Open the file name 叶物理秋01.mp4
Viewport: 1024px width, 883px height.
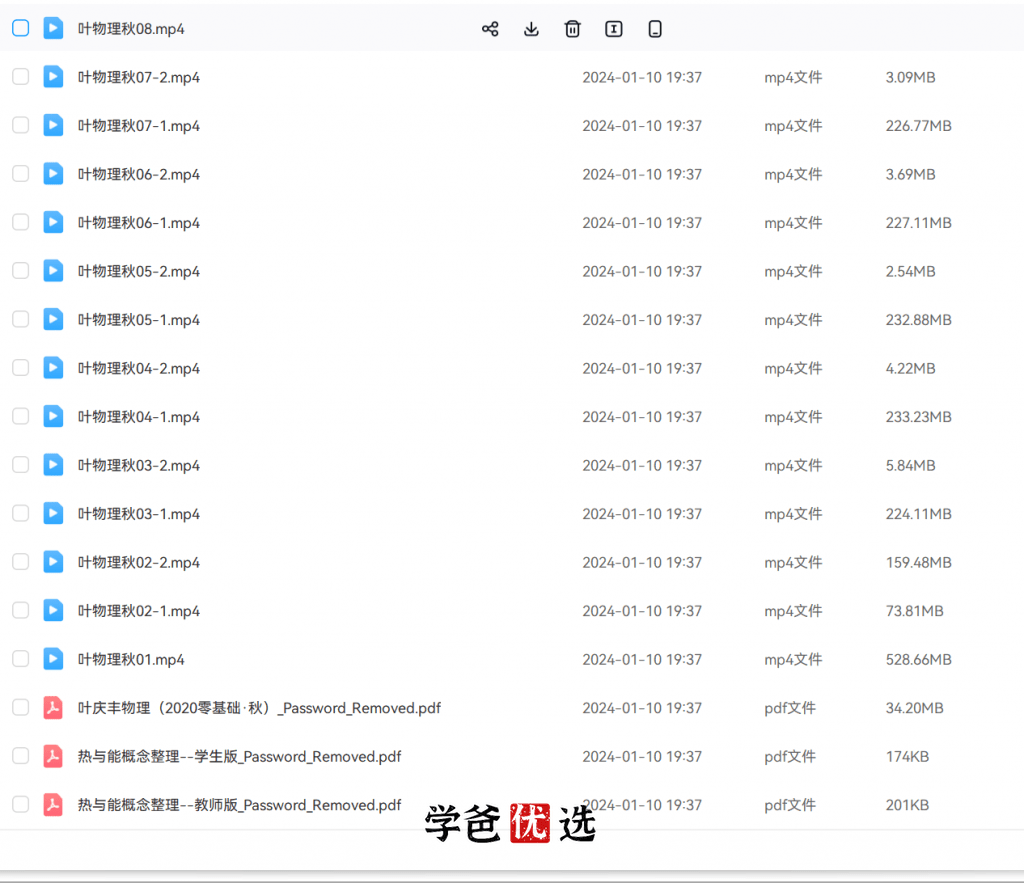click(131, 660)
